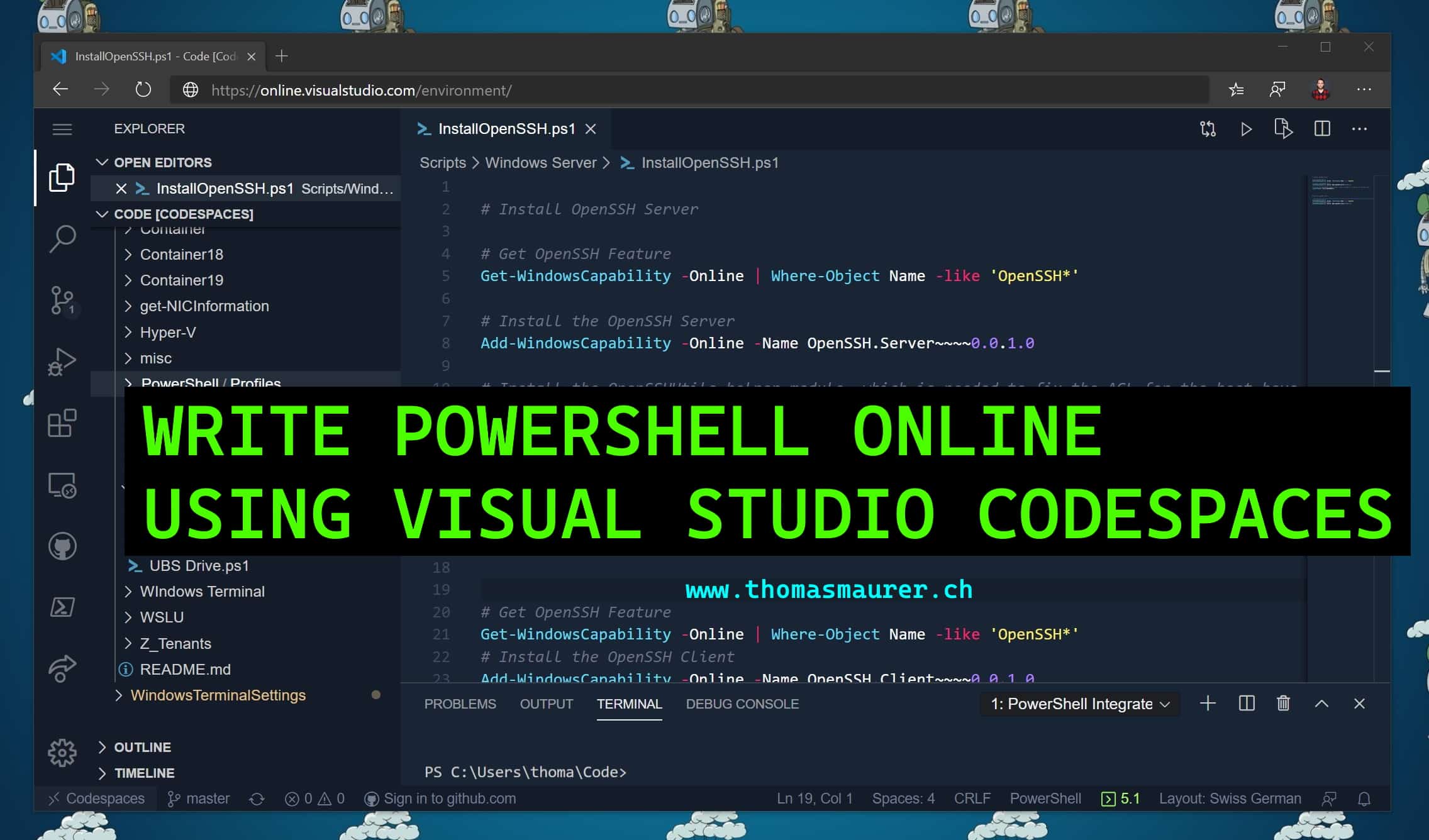The height and width of the screenshot is (840, 1429).
Task: Close InstallOpenSSH.ps1 in Open Editors list
Action: [121, 189]
